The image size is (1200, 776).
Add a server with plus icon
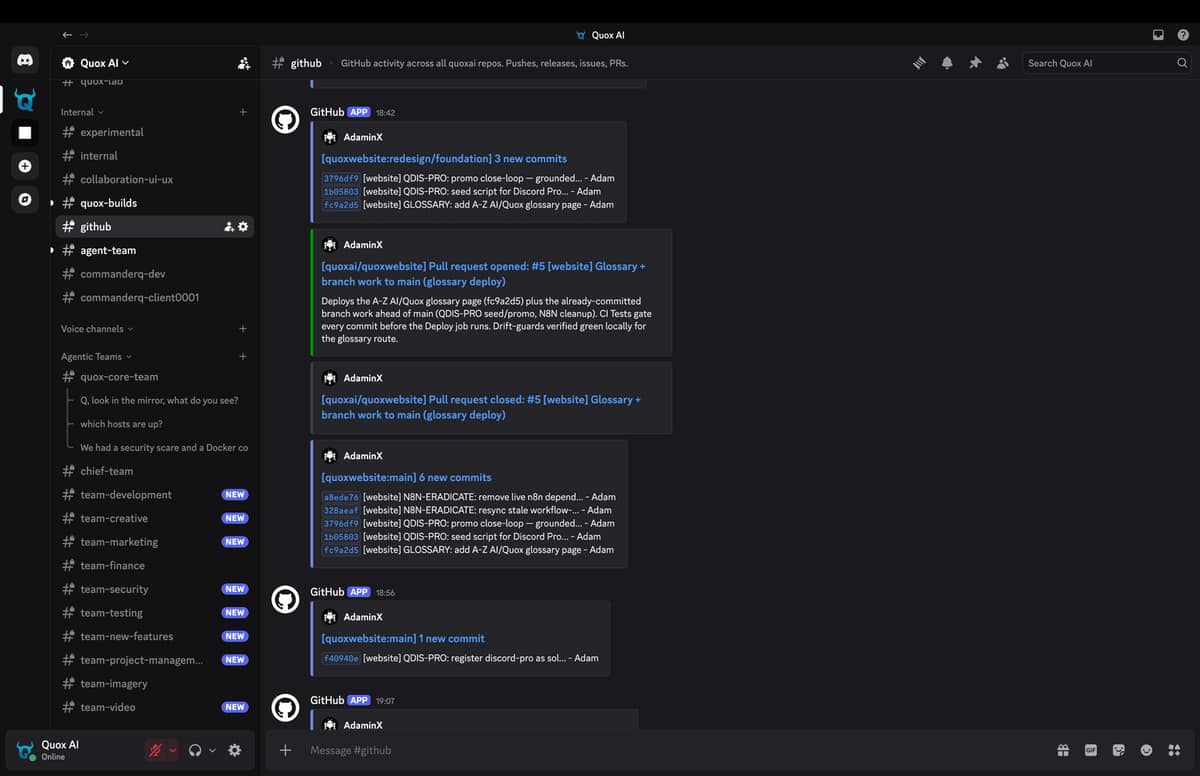(x=25, y=166)
